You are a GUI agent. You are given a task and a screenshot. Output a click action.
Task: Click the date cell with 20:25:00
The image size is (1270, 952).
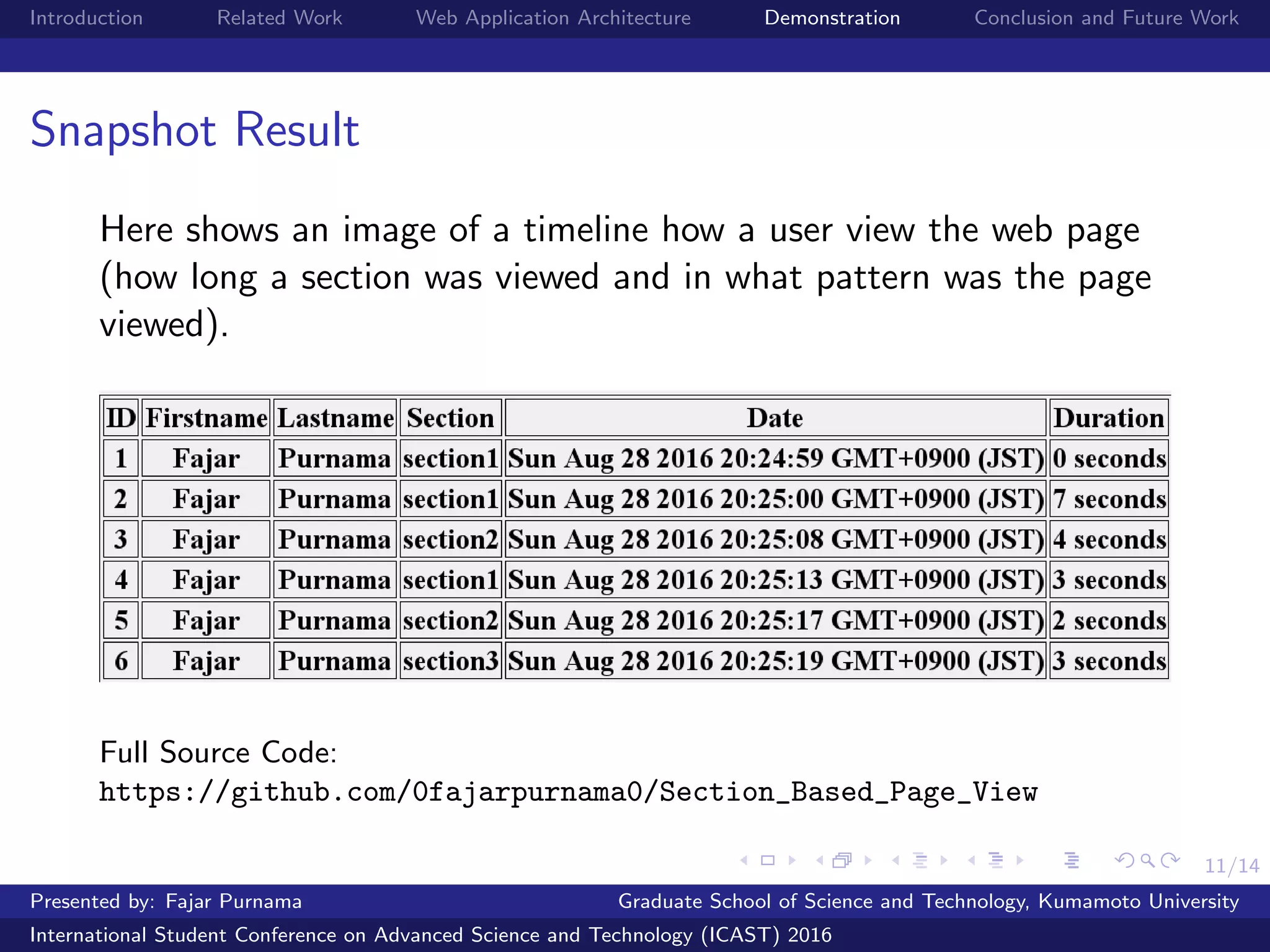776,499
